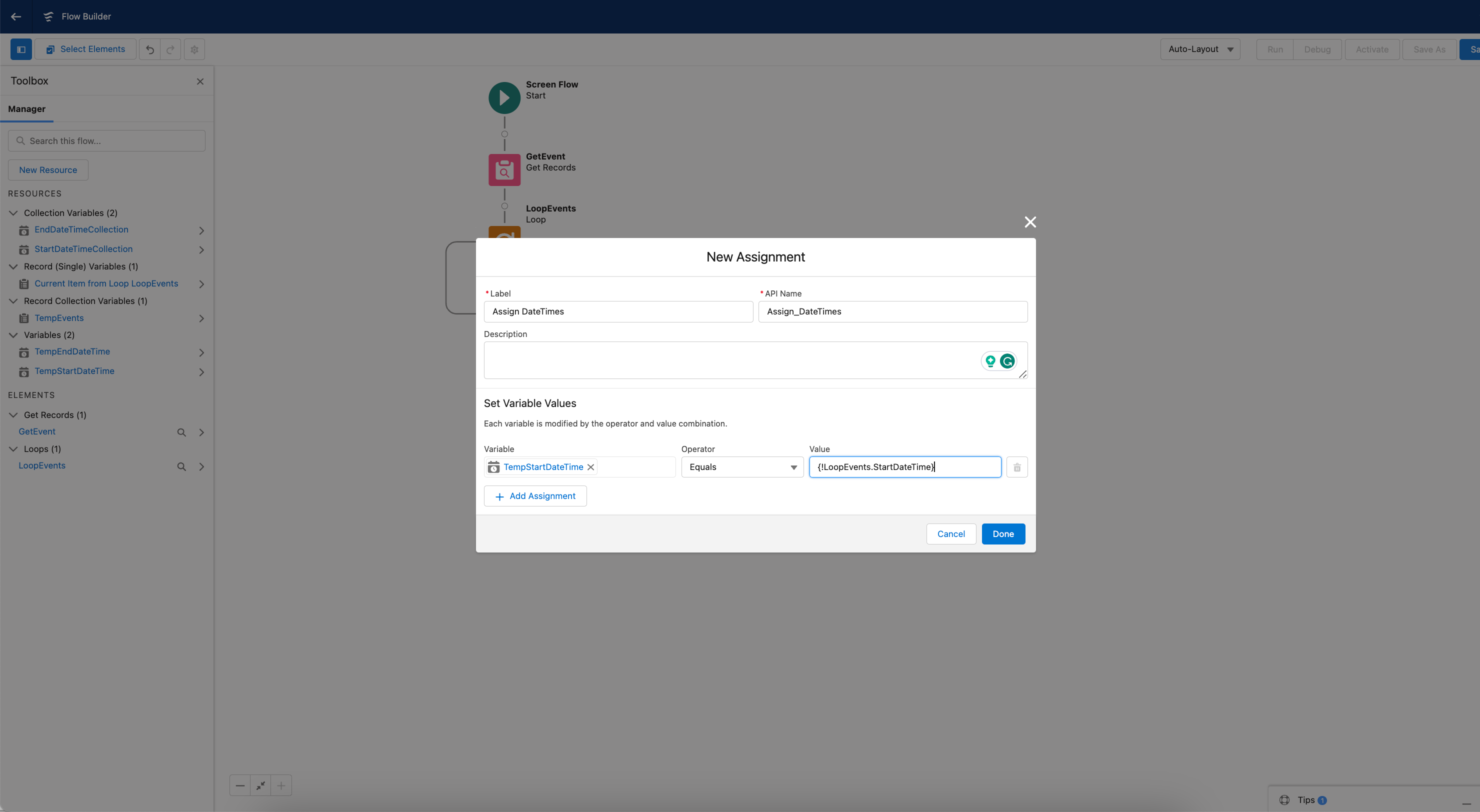Click the back arrow in header
The height and width of the screenshot is (812, 1480).
click(16, 16)
